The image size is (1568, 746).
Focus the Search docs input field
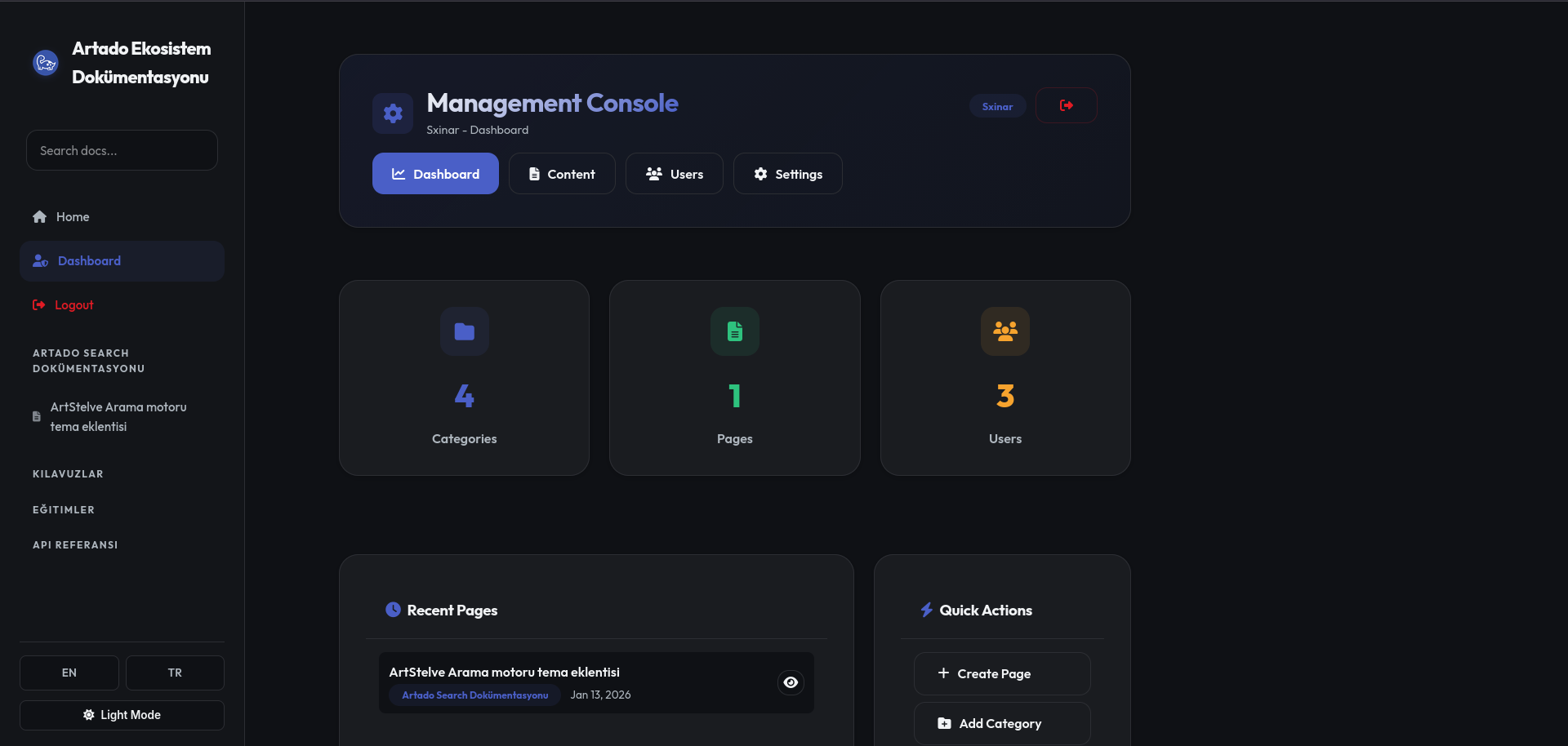(122, 151)
